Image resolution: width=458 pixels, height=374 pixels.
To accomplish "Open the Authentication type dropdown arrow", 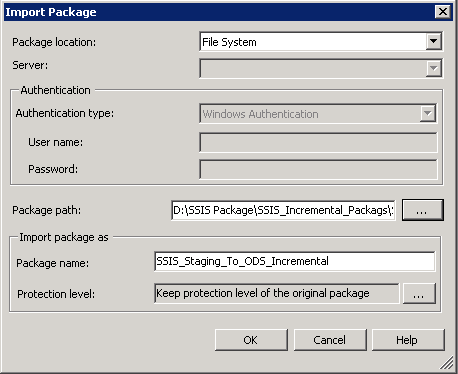I will 428,114.
